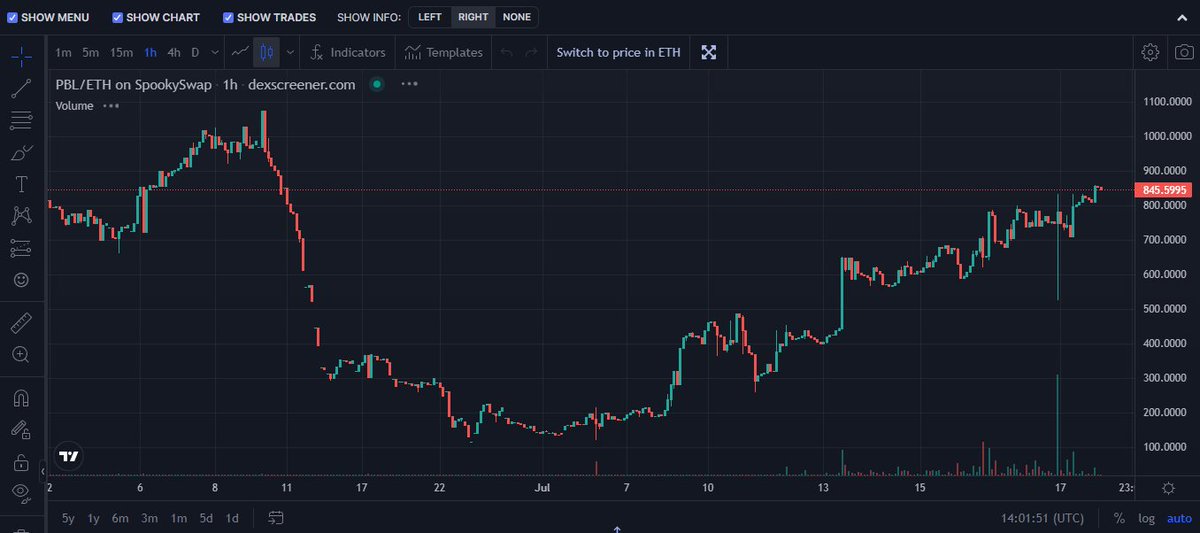Select the 15m interval
This screenshot has width=1200, height=533.
pyautogui.click(x=121, y=52)
